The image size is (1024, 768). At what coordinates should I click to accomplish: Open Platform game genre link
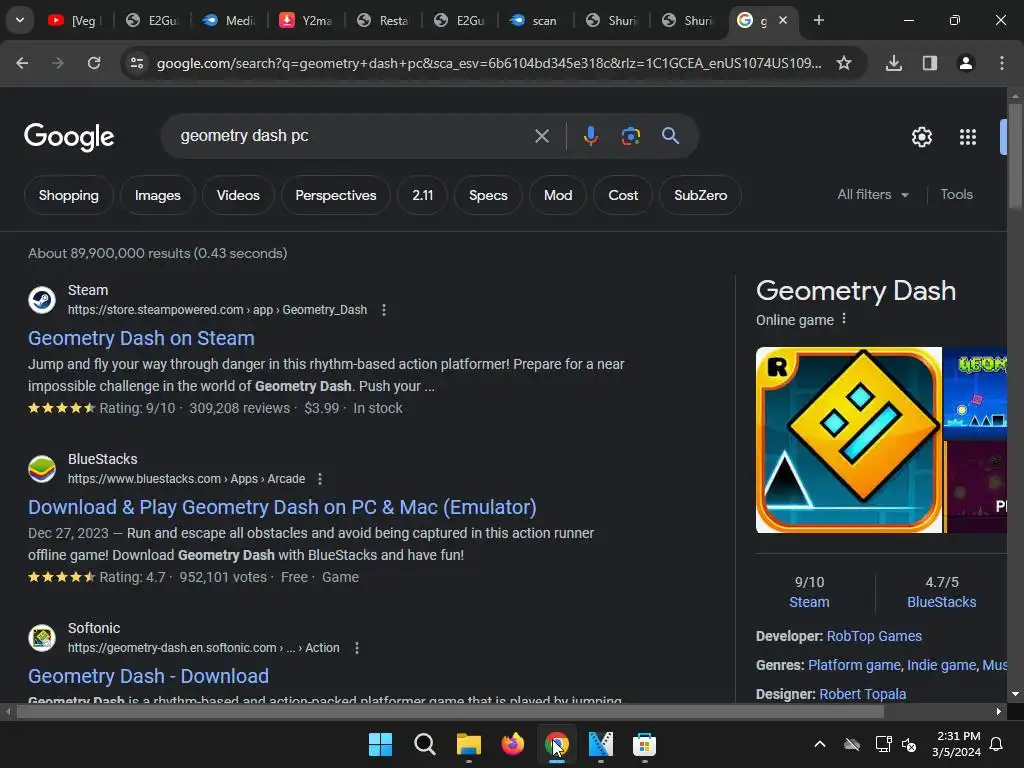(854, 665)
